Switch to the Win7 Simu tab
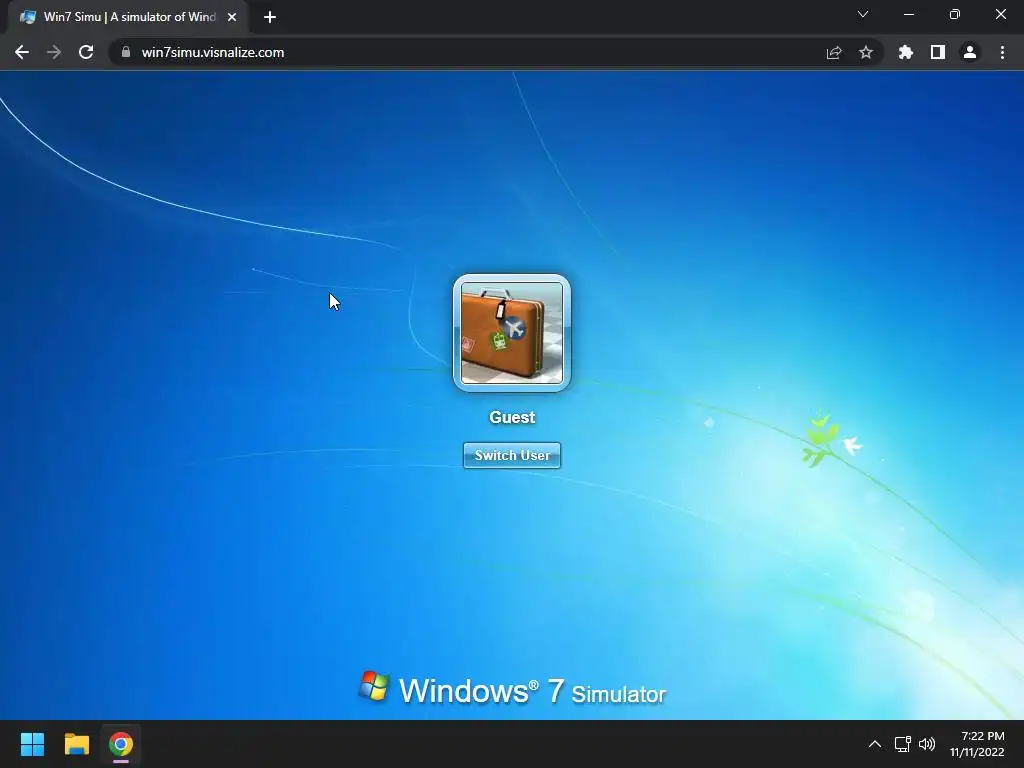This screenshot has width=1024, height=768. [x=128, y=17]
